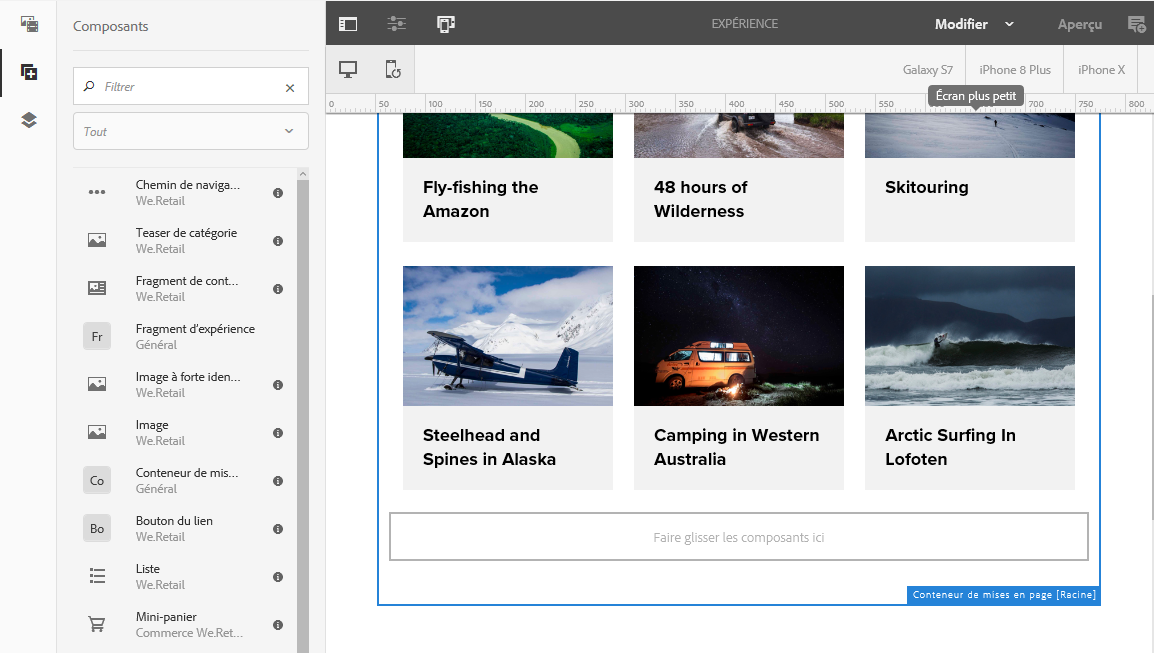Open Arctic Surfing In Lofoten article

coord(950,447)
